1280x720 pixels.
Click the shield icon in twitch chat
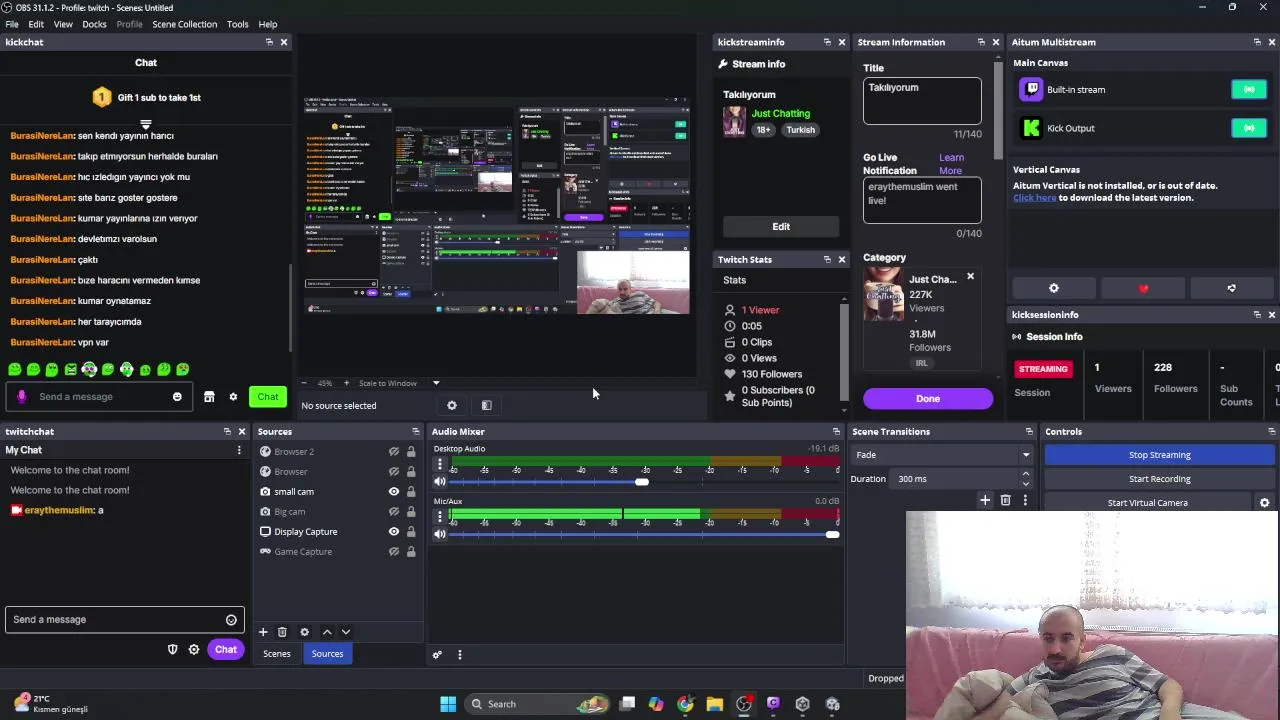tap(172, 650)
